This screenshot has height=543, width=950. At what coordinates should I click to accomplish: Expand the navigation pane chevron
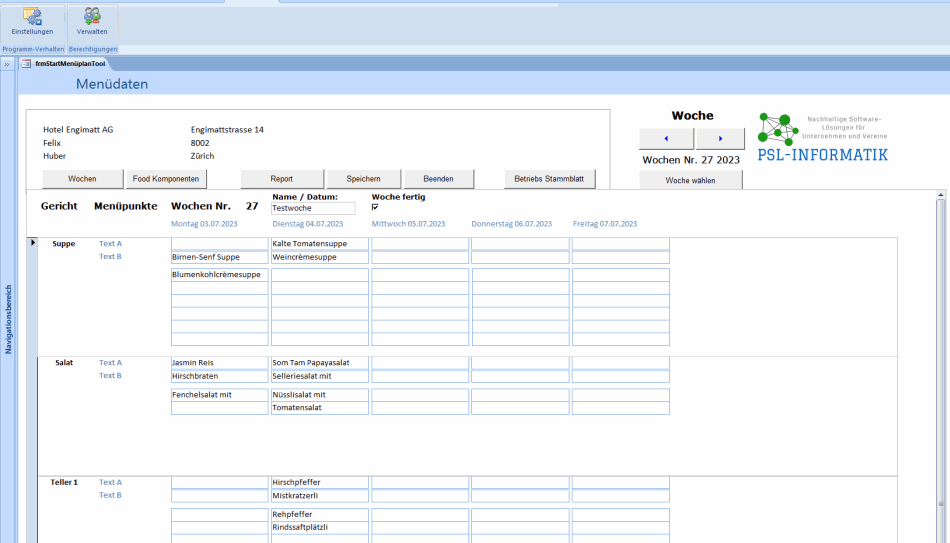tap(7, 64)
